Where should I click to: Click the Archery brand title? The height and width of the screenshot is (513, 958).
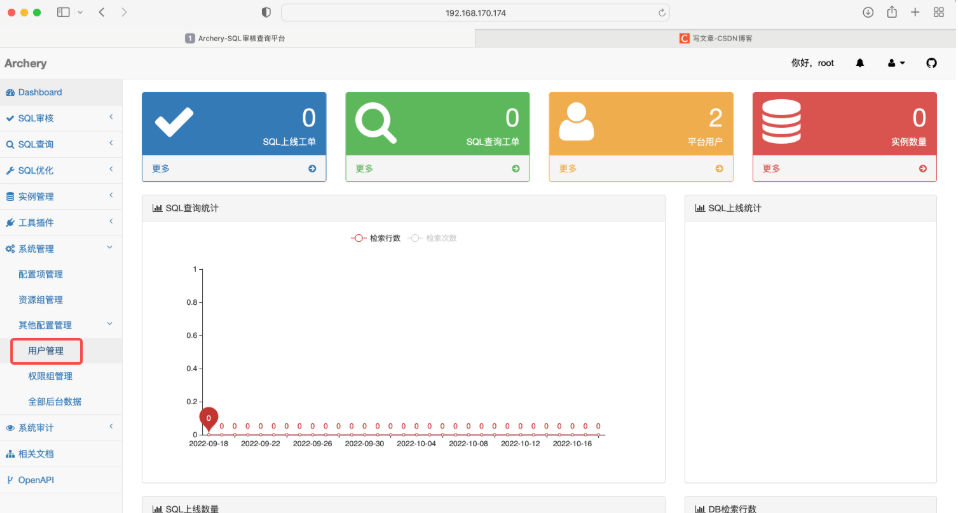click(x=26, y=64)
